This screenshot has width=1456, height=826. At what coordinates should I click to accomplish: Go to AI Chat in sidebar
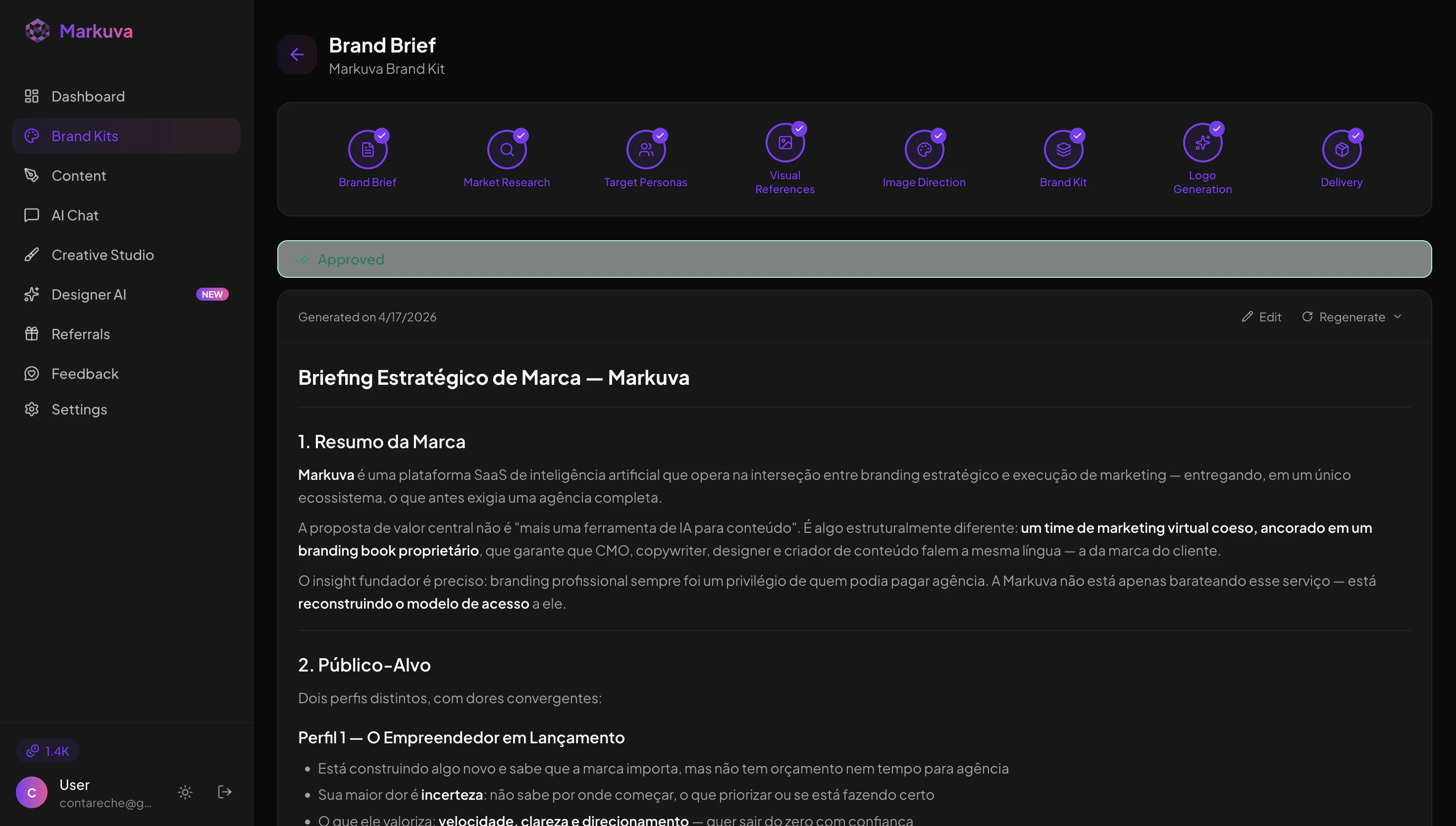126,215
